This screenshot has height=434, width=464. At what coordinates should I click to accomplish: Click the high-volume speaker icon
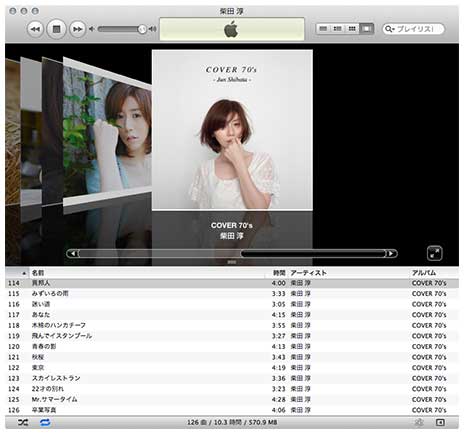pyautogui.click(x=153, y=29)
